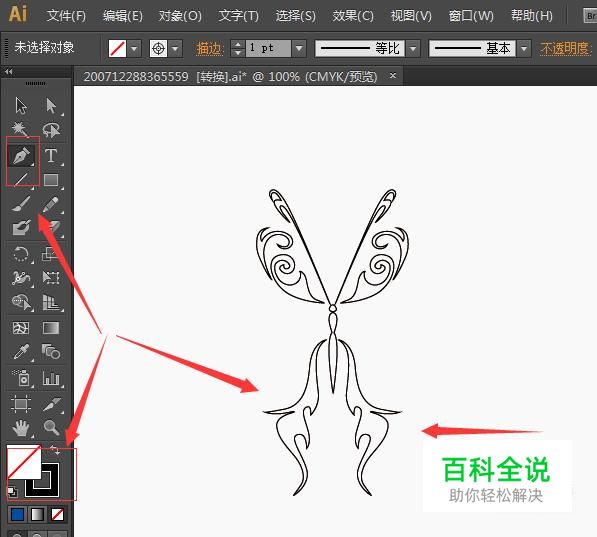Open the 基本 brush definition dropdown
The width and height of the screenshot is (597, 537).
(x=524, y=48)
